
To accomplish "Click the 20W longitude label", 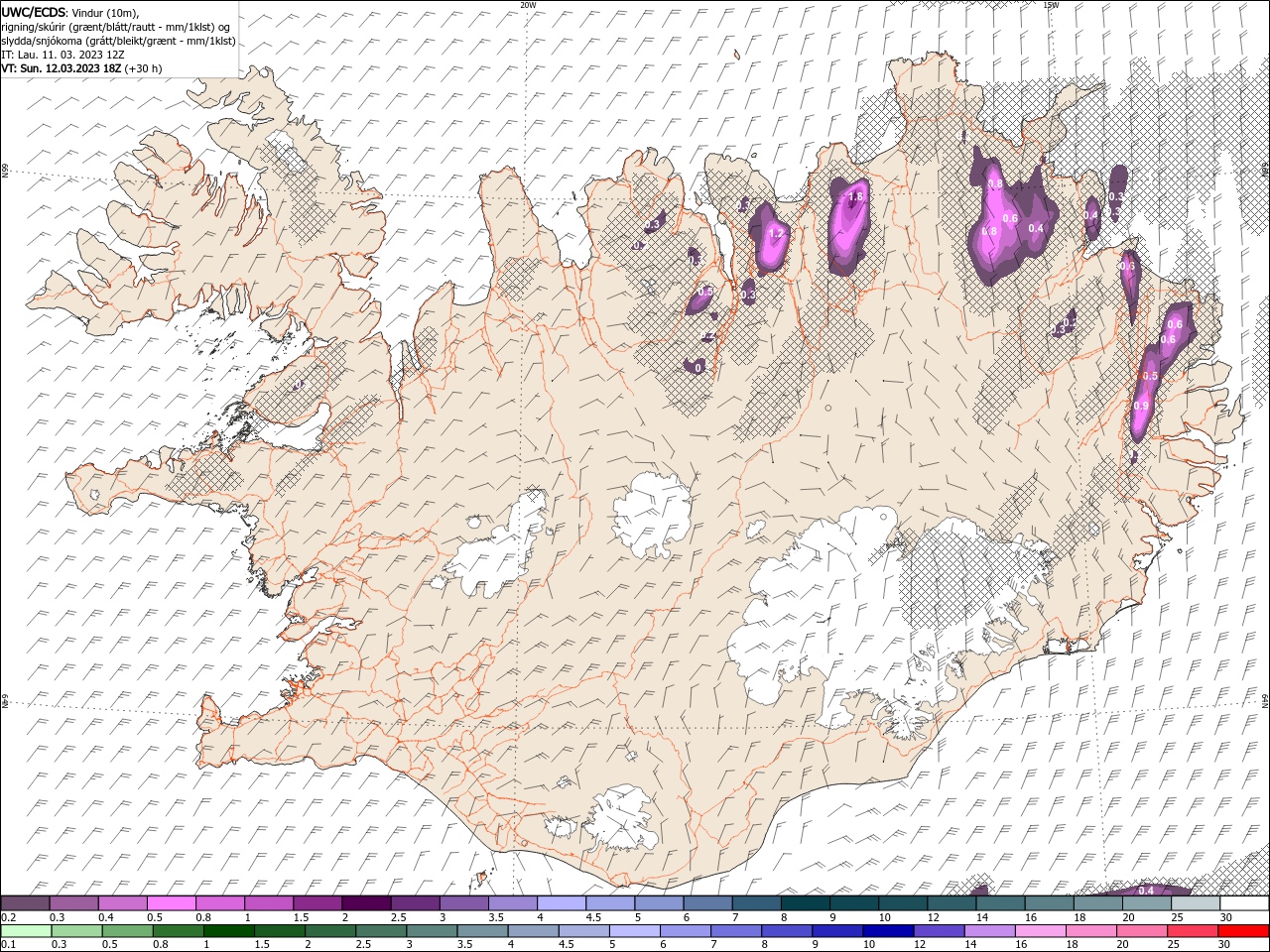I will [528, 5].
